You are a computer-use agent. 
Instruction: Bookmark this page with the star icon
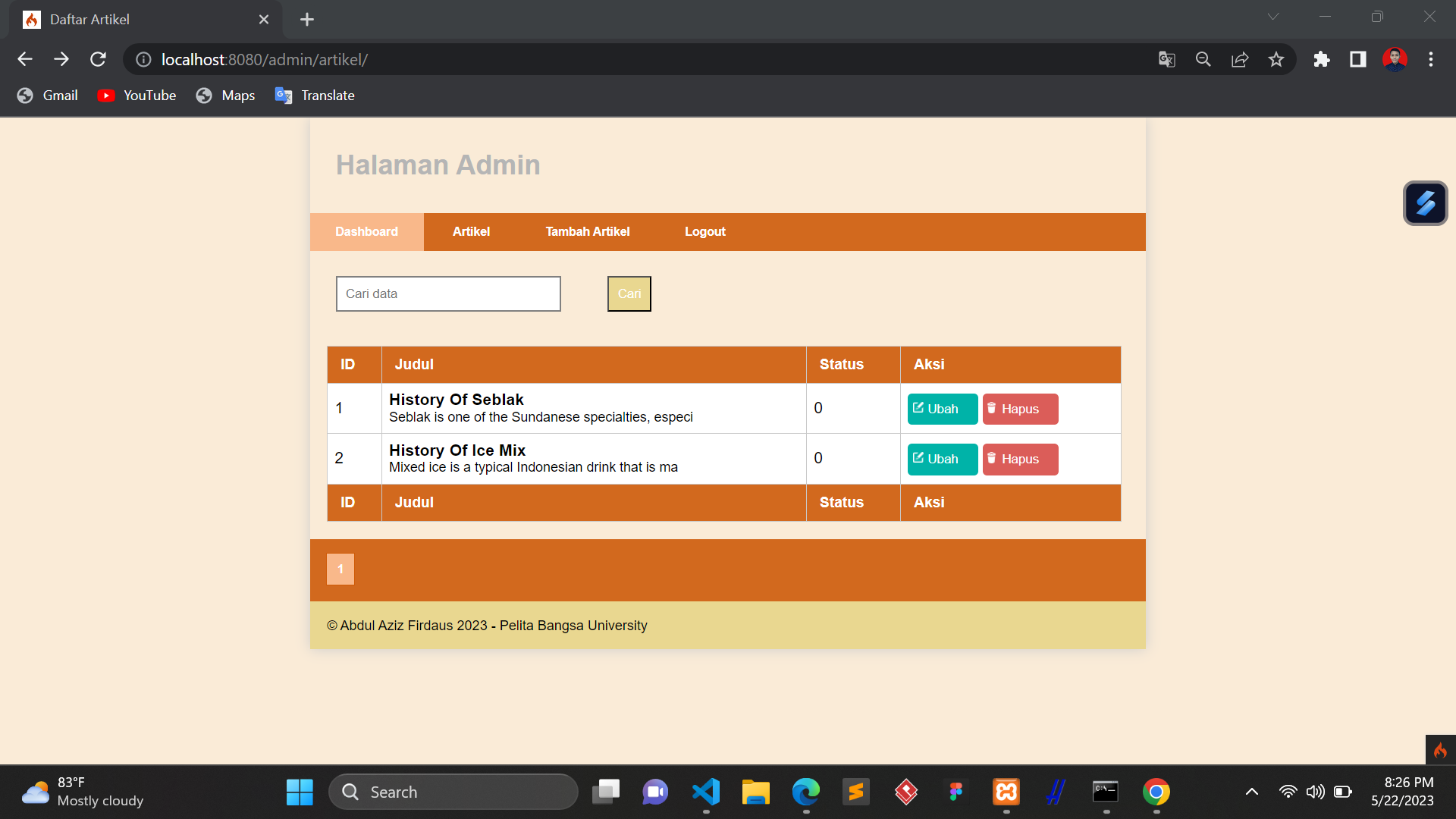[x=1276, y=59]
